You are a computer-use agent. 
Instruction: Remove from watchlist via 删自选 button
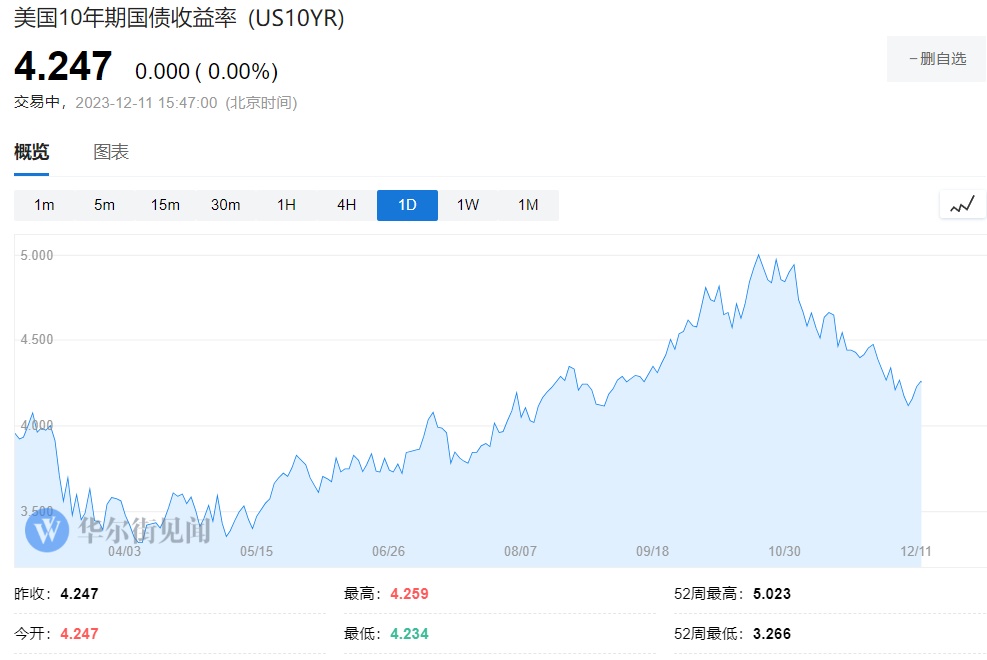click(x=936, y=59)
